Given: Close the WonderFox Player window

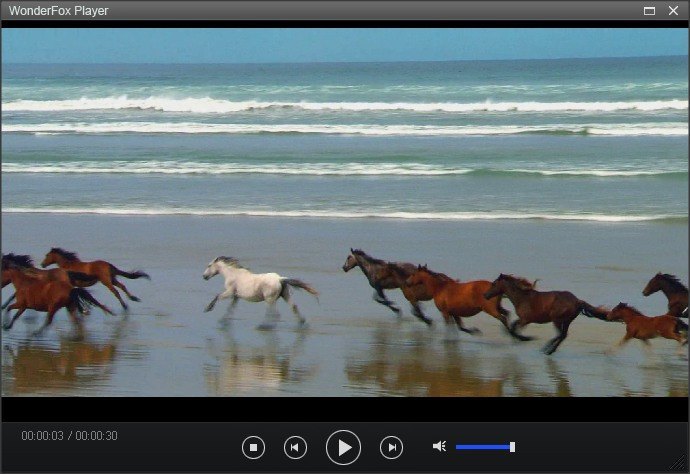Looking at the screenshot, I should [x=673, y=11].
